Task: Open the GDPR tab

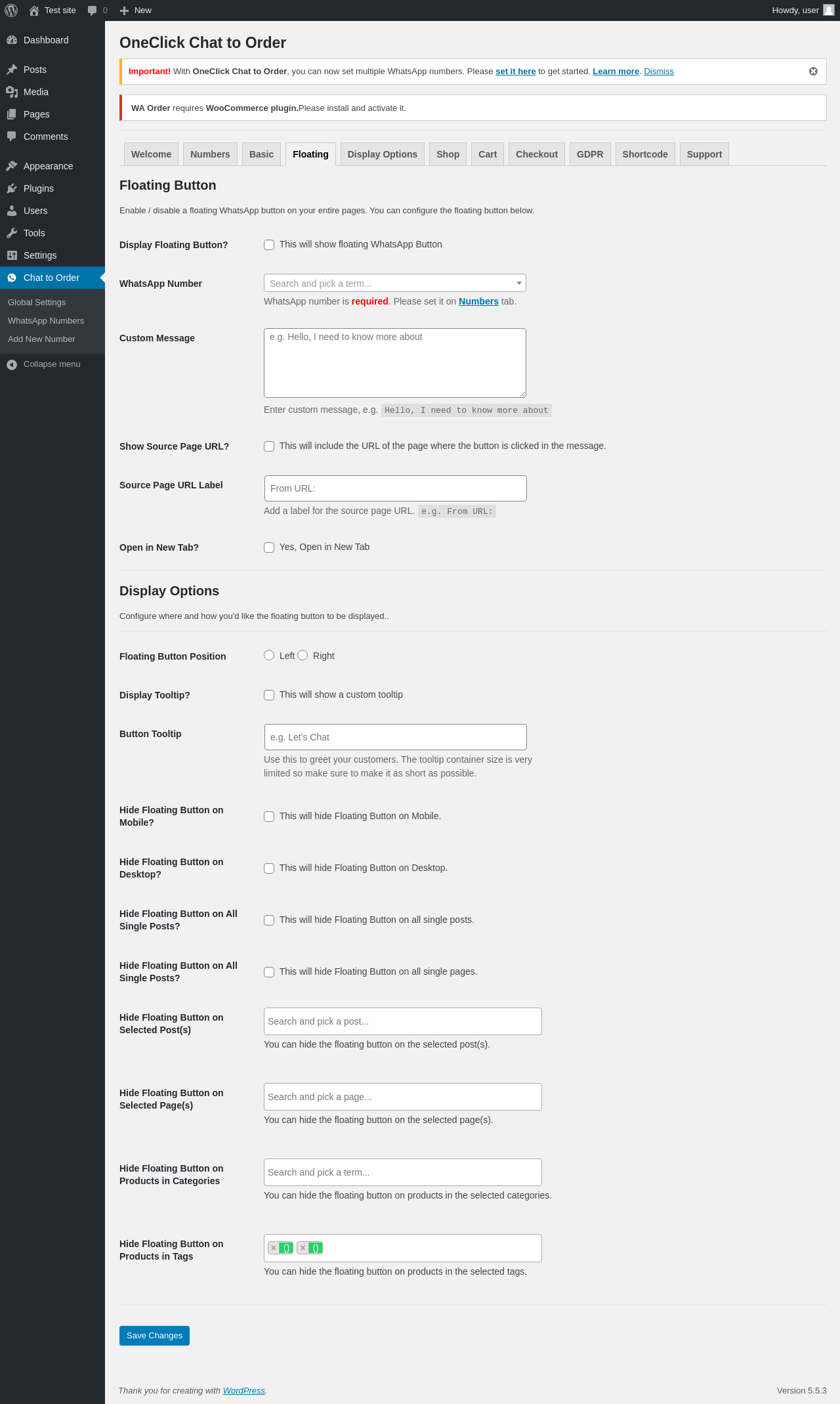Action: coord(590,154)
